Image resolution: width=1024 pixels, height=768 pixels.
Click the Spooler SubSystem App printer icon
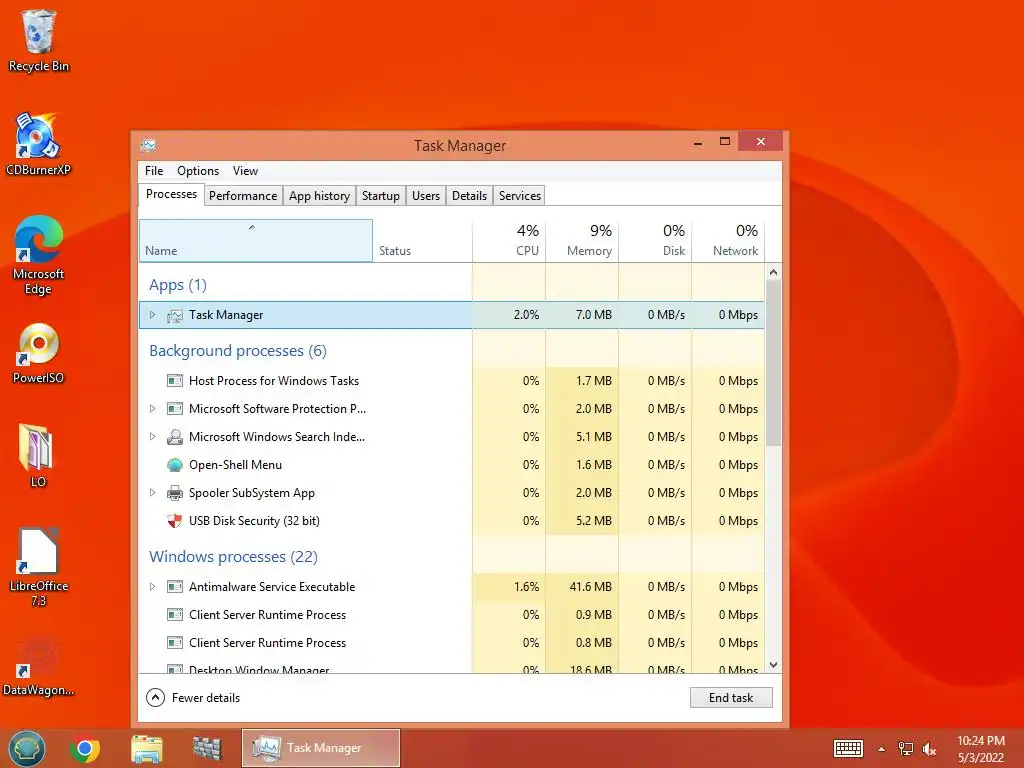point(174,493)
